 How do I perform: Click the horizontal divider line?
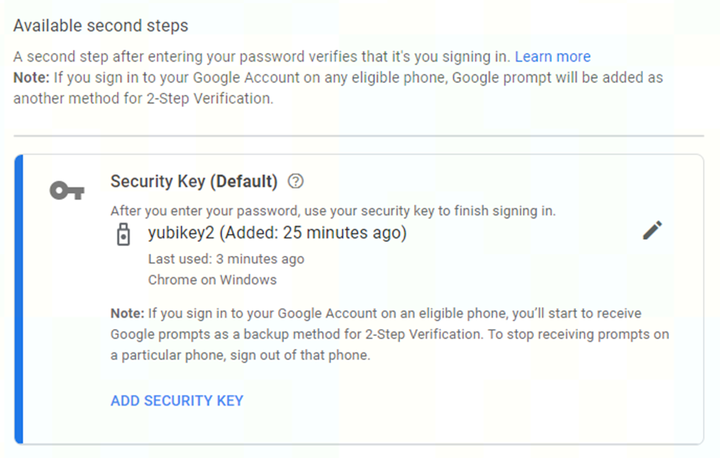tap(358, 135)
